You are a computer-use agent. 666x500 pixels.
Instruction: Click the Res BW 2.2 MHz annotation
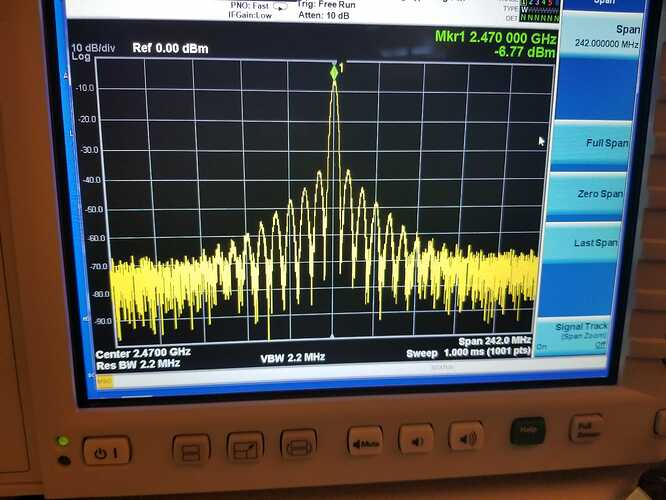pyautogui.click(x=138, y=364)
